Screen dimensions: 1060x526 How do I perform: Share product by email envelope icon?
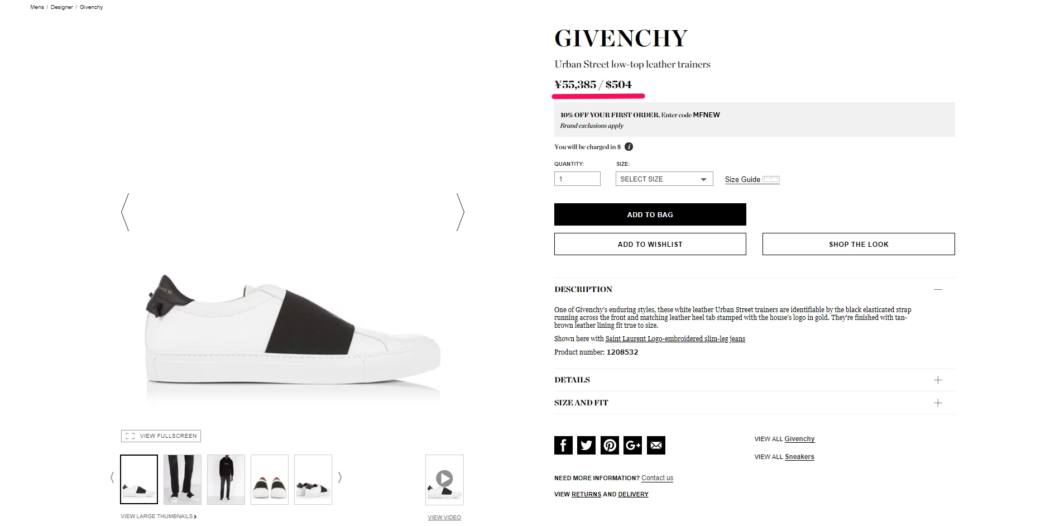point(656,445)
